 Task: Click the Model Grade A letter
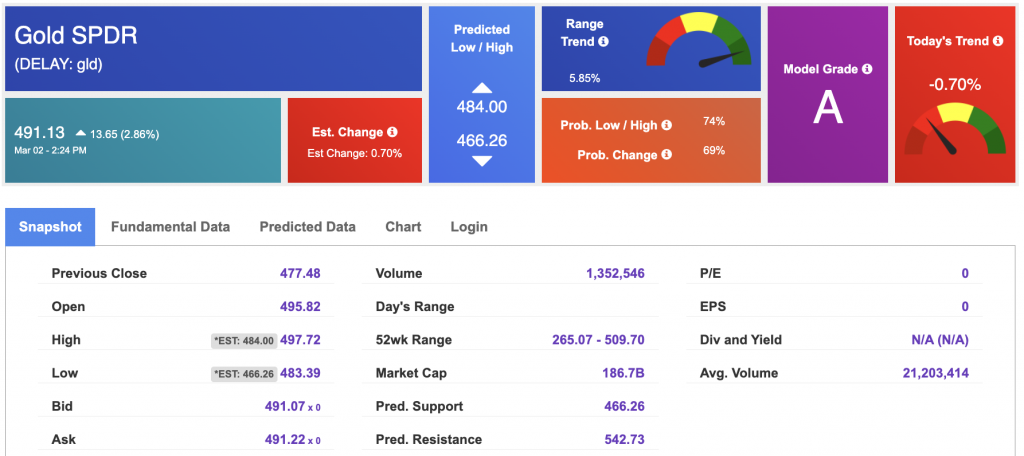pos(827,108)
